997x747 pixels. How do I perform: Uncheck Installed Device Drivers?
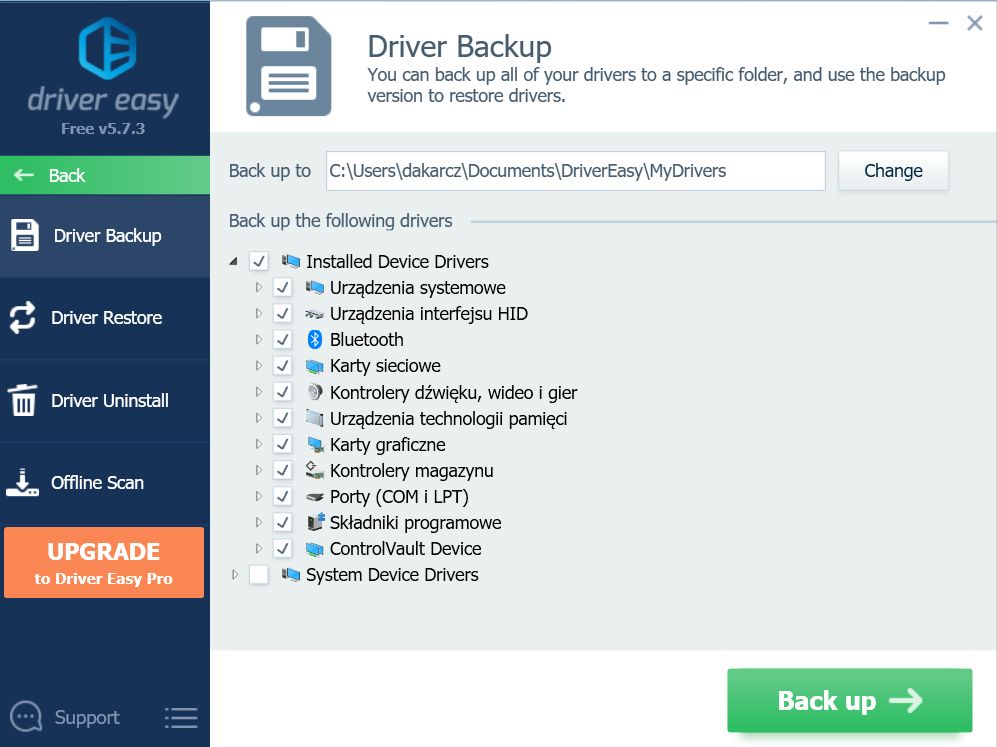click(258, 261)
